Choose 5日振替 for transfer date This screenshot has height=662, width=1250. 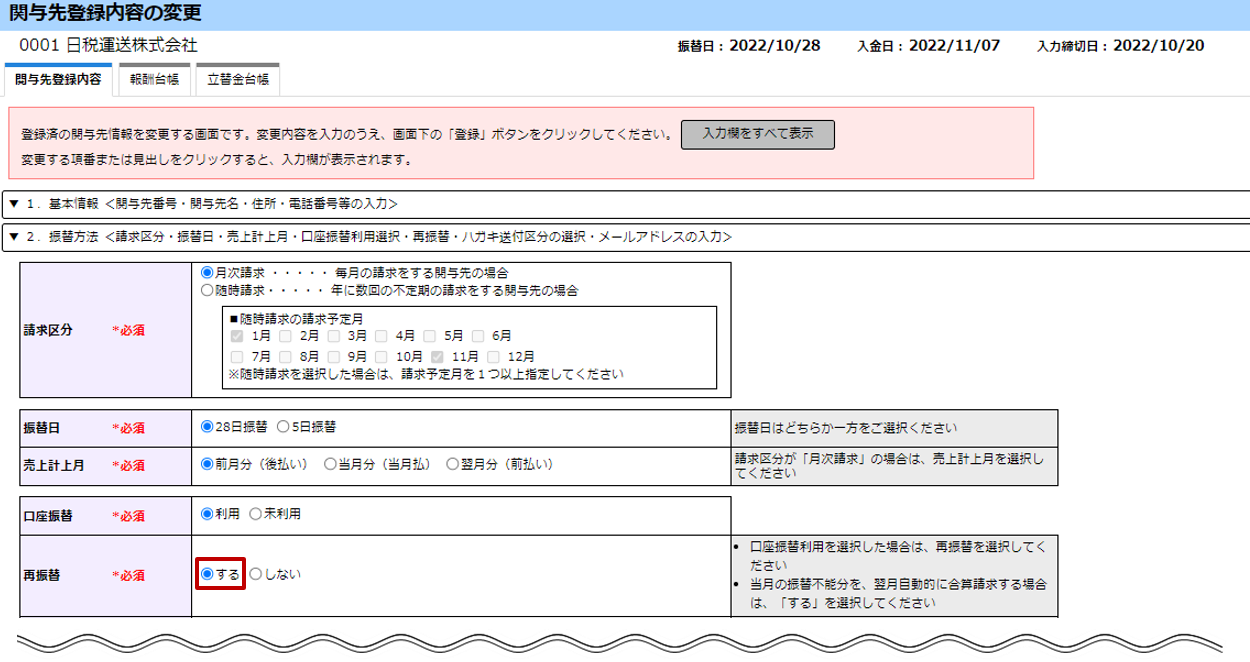click(283, 426)
